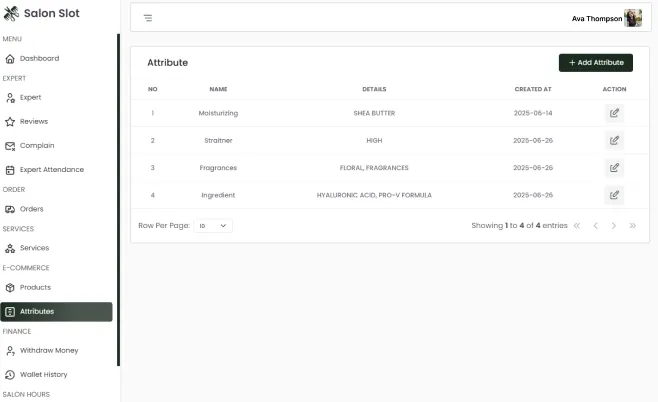Viewport: 658px width, 402px height.
Task: Select HYALURONIC ACID, PRO-V FORMULA cell
Action: click(374, 195)
